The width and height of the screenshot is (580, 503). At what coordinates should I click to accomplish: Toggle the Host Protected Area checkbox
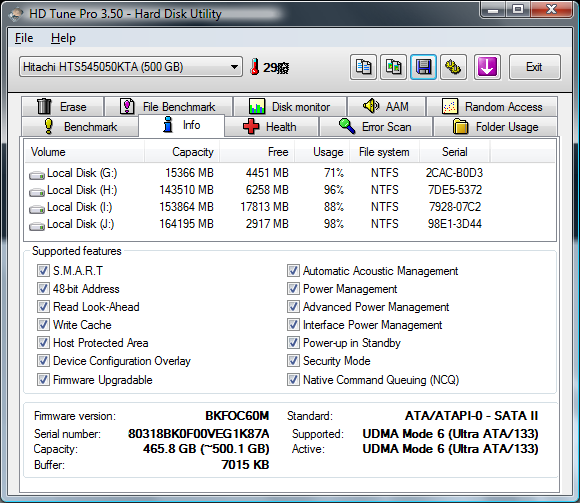[x=43, y=342]
